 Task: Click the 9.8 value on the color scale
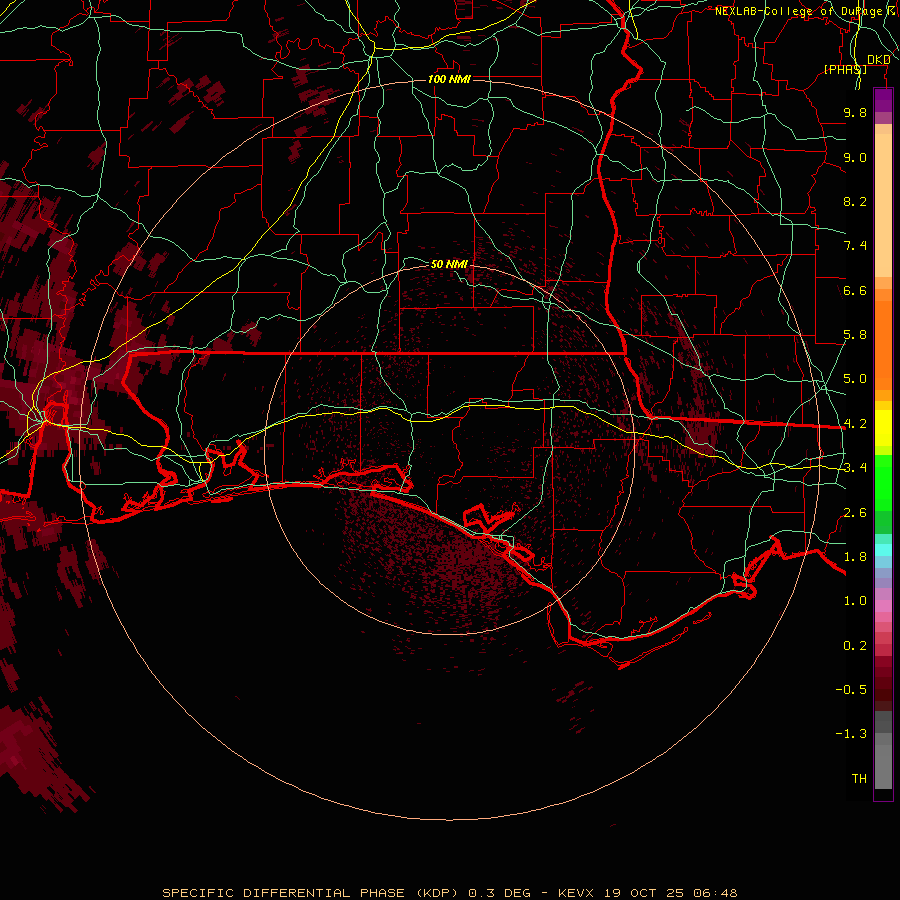point(855,112)
